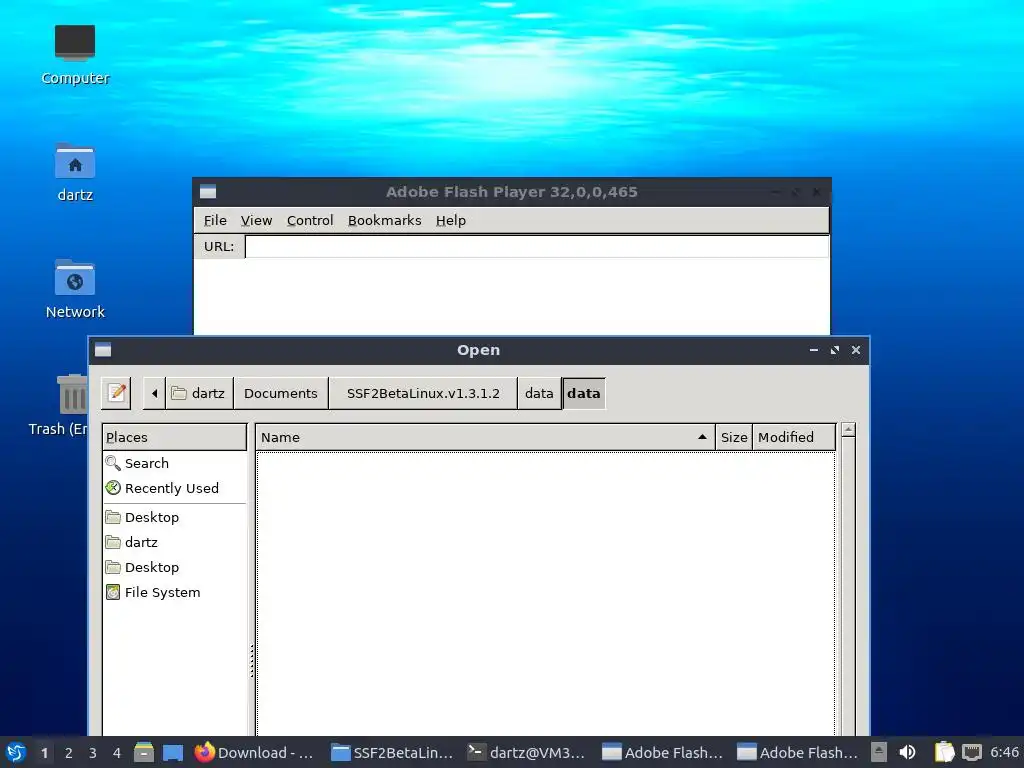Click the volume speaker tray icon

pos(908,752)
